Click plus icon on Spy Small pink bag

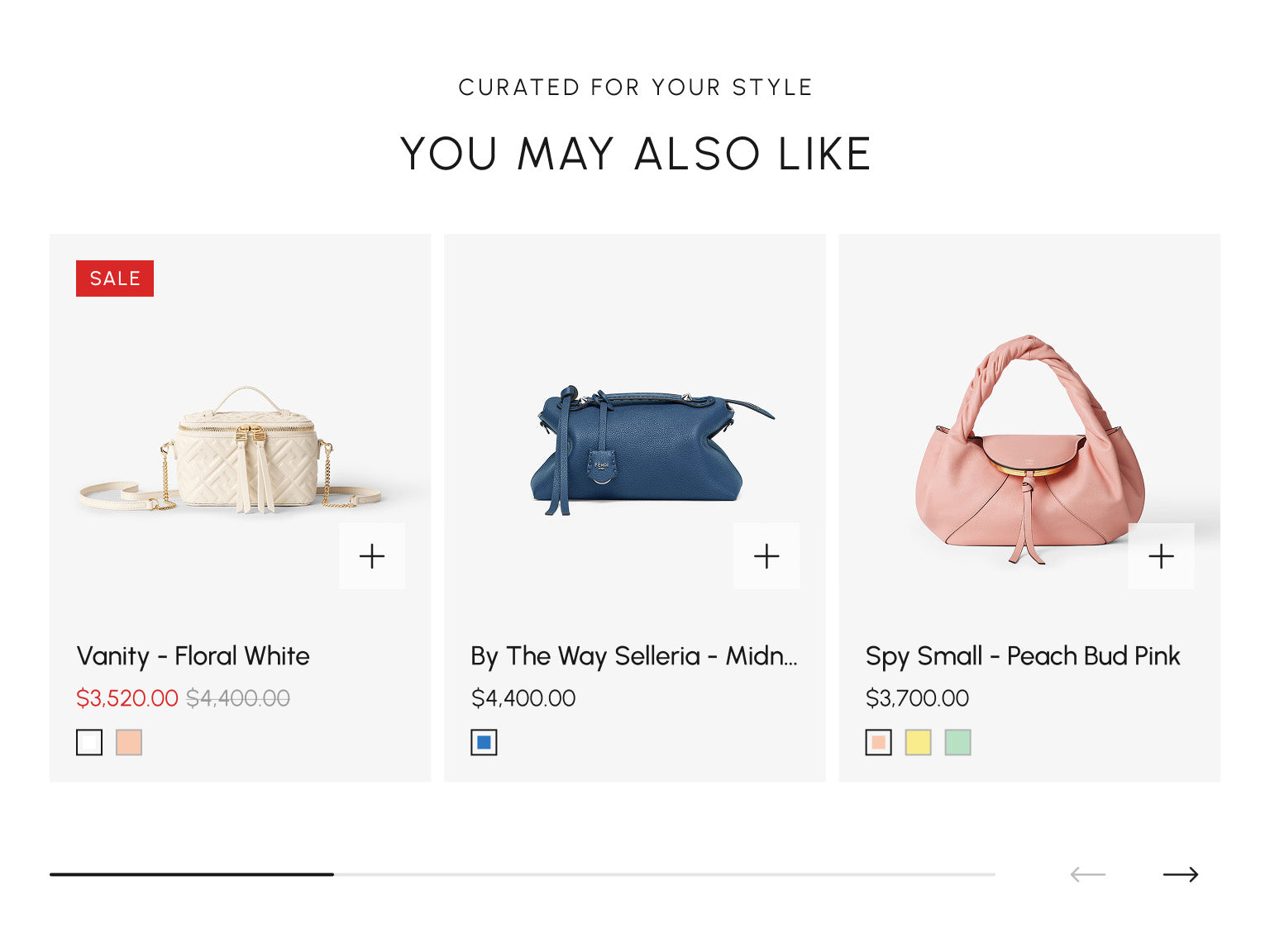(1161, 556)
